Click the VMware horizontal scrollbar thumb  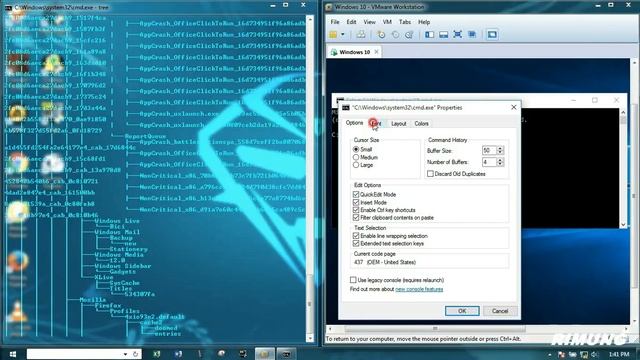[x=435, y=329]
